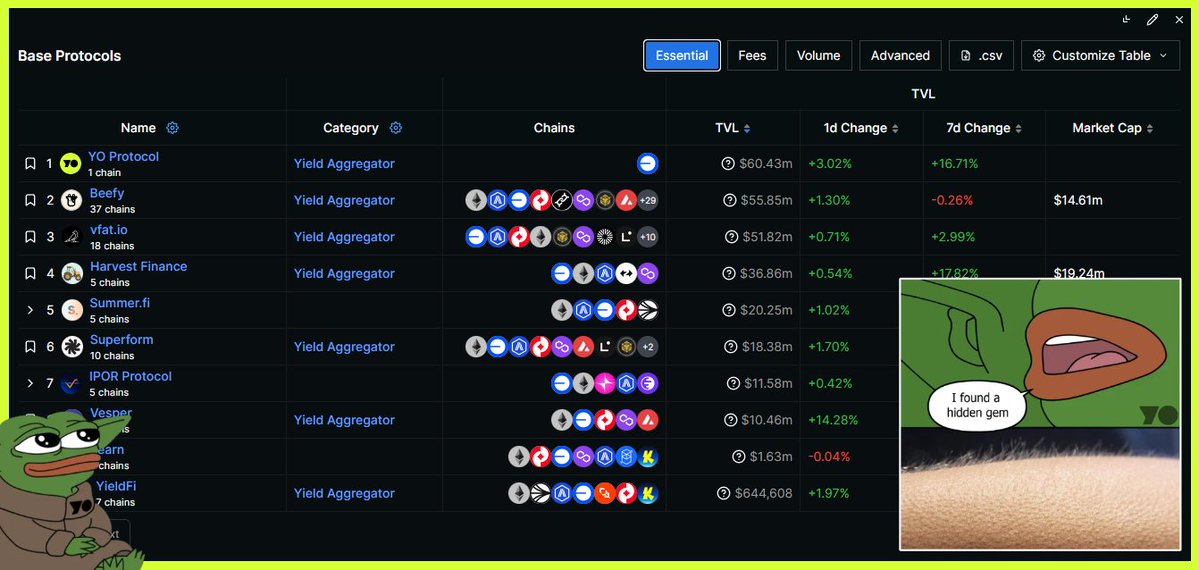Open Category column settings gear
Viewport: 1199px width, 570px height.
coord(395,128)
